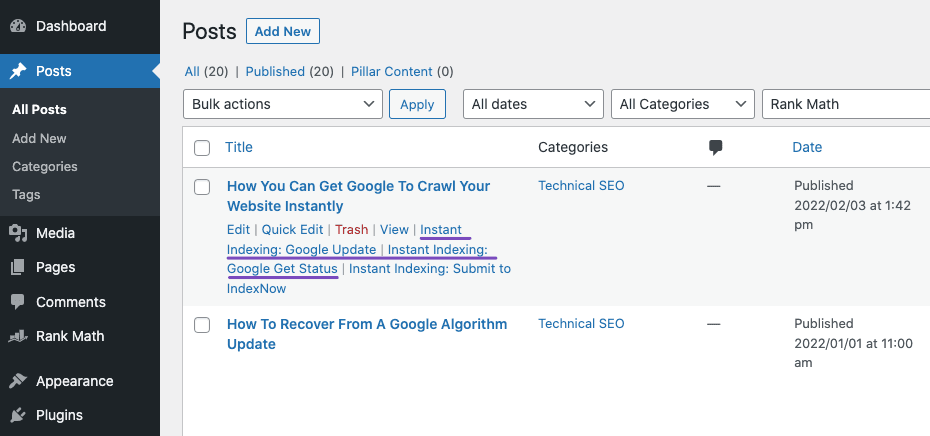Click the Appearance paintbrush icon
The width and height of the screenshot is (930, 436).
[x=18, y=381]
